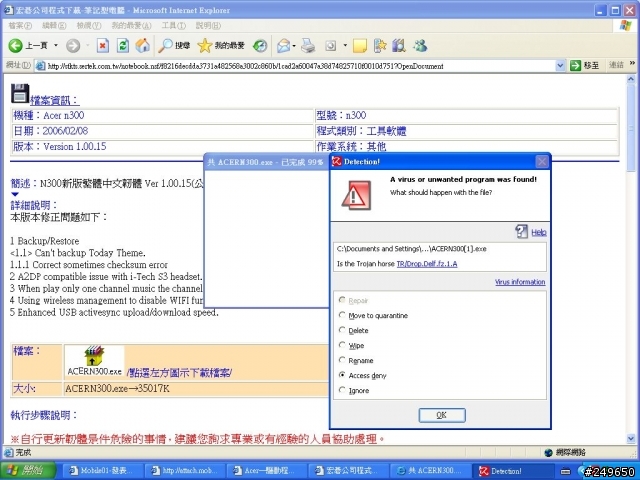The width and height of the screenshot is (640, 480).
Task: Open the 檔案(F) menu
Action: pyautogui.click(x=20, y=26)
